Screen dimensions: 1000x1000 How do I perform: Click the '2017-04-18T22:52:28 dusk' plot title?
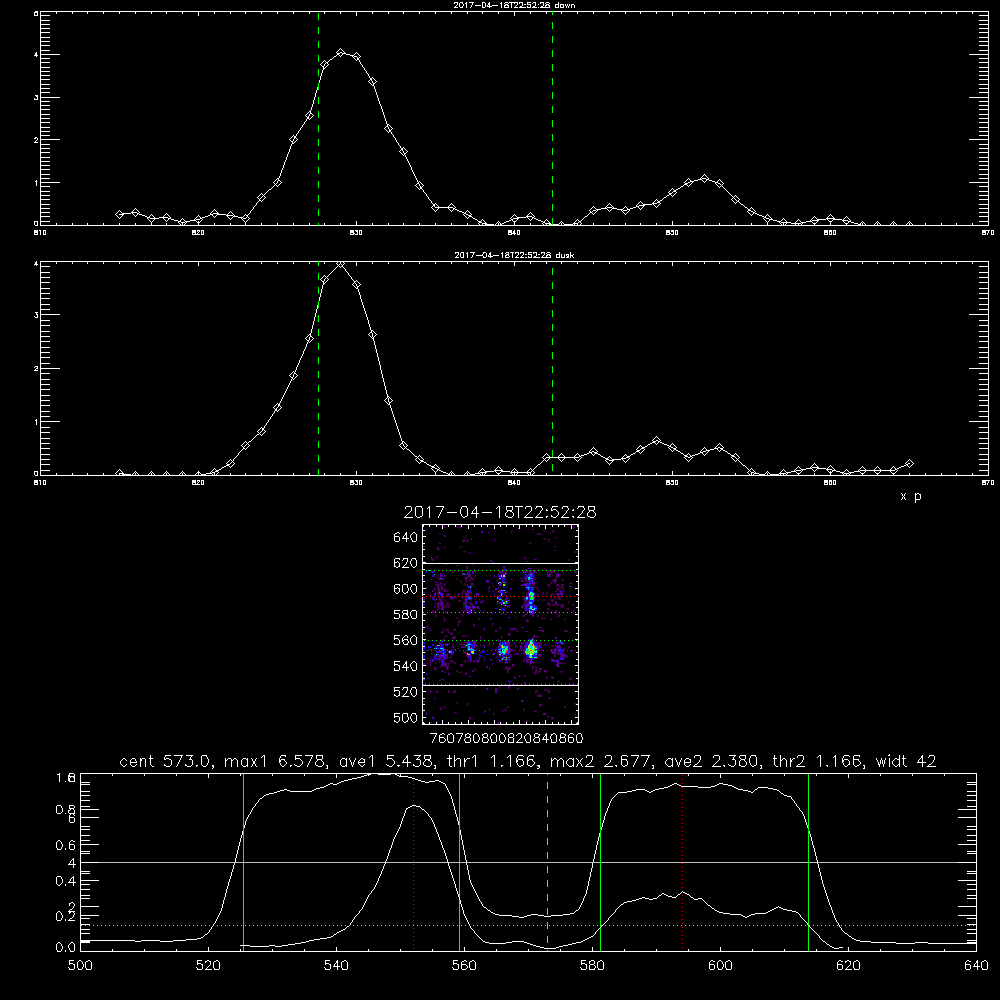[514, 255]
